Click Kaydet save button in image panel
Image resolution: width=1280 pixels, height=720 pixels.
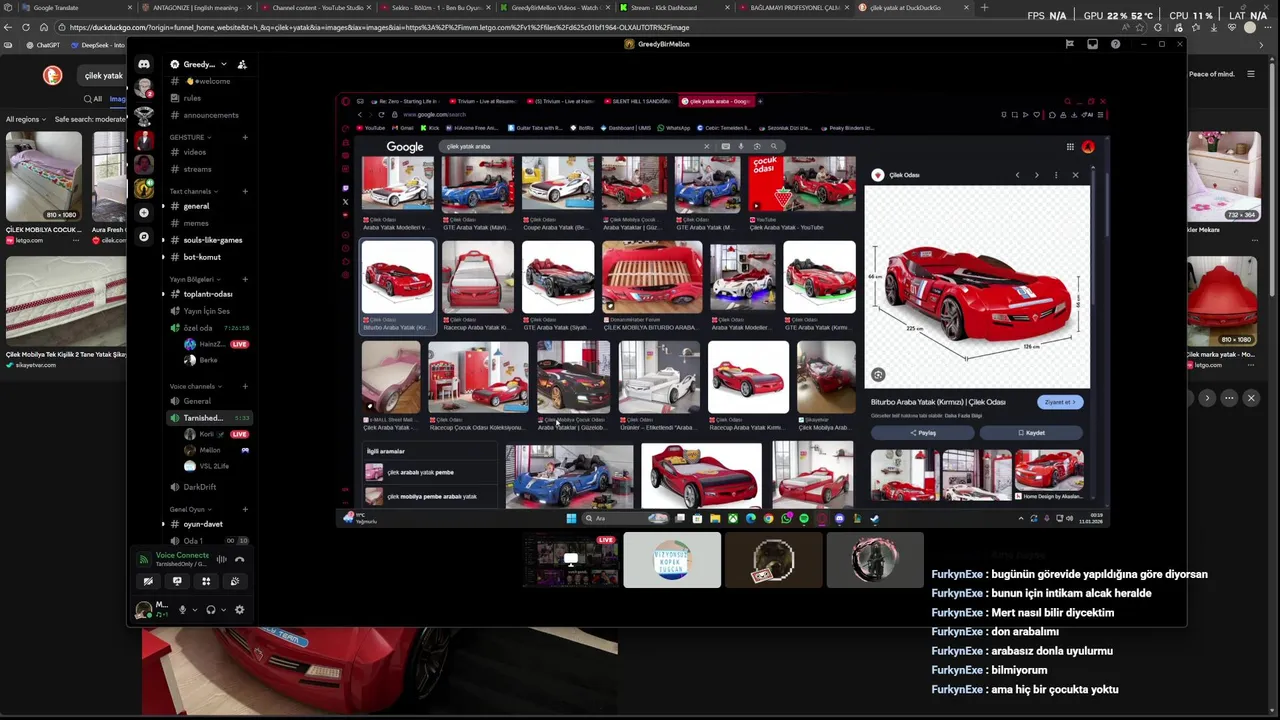click(1031, 433)
